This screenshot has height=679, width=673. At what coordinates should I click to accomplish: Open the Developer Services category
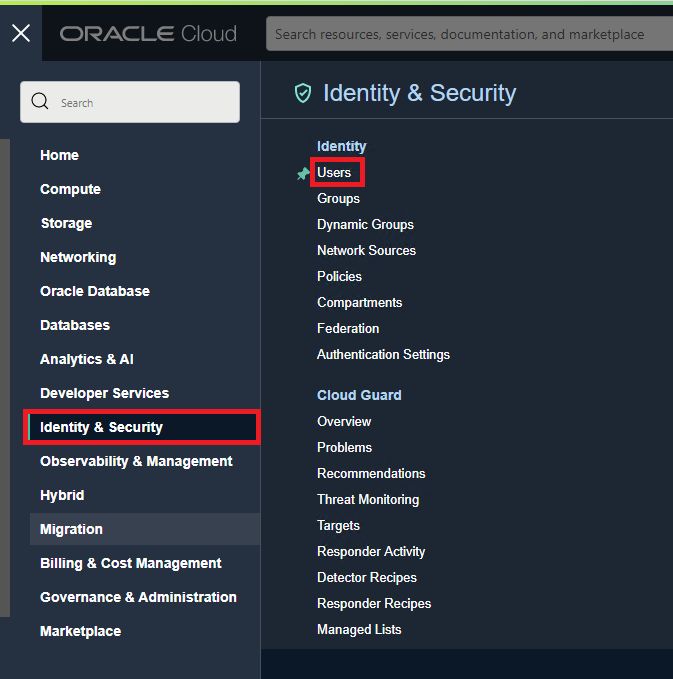104,393
